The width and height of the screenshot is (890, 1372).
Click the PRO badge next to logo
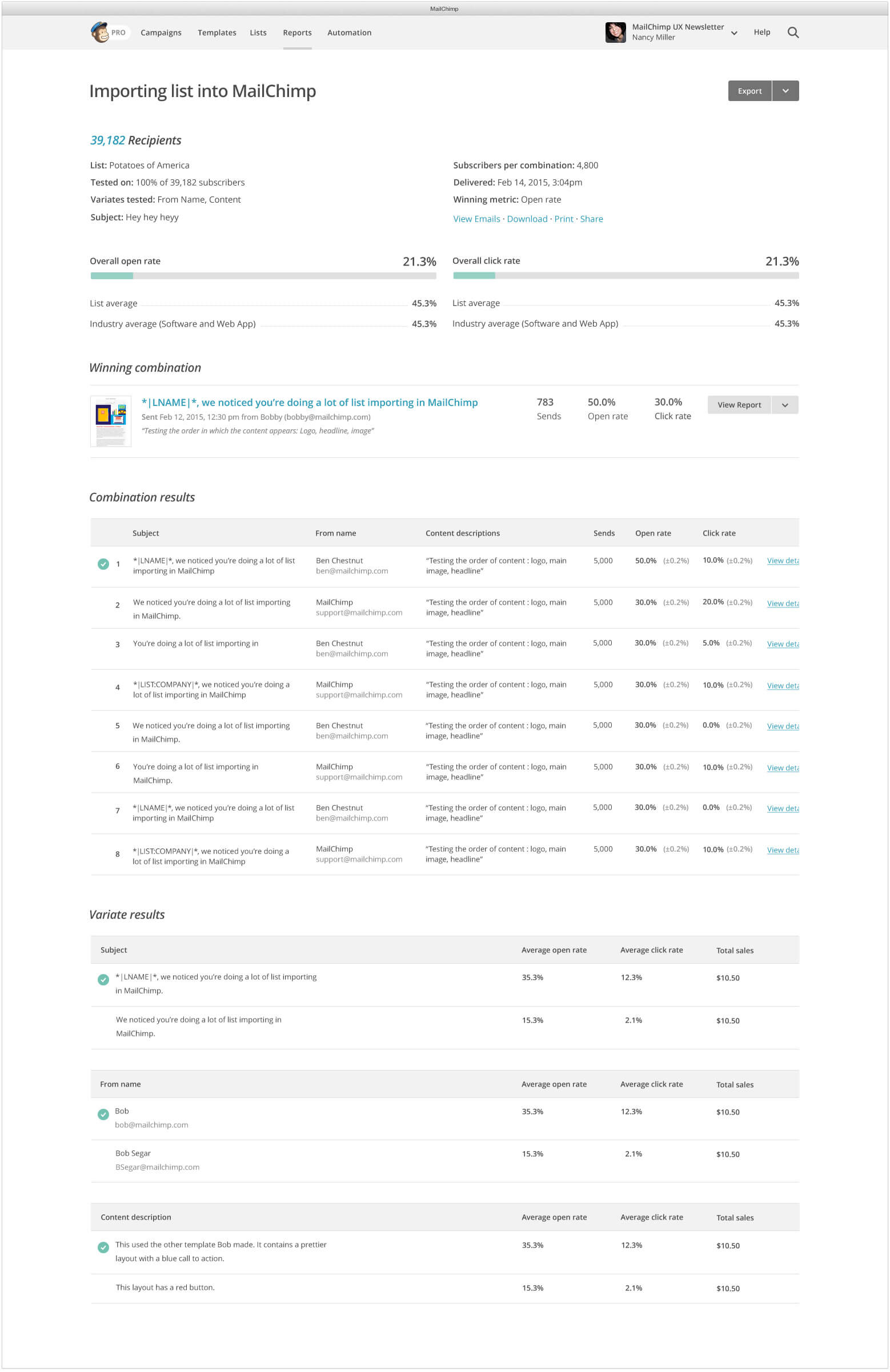118,33
